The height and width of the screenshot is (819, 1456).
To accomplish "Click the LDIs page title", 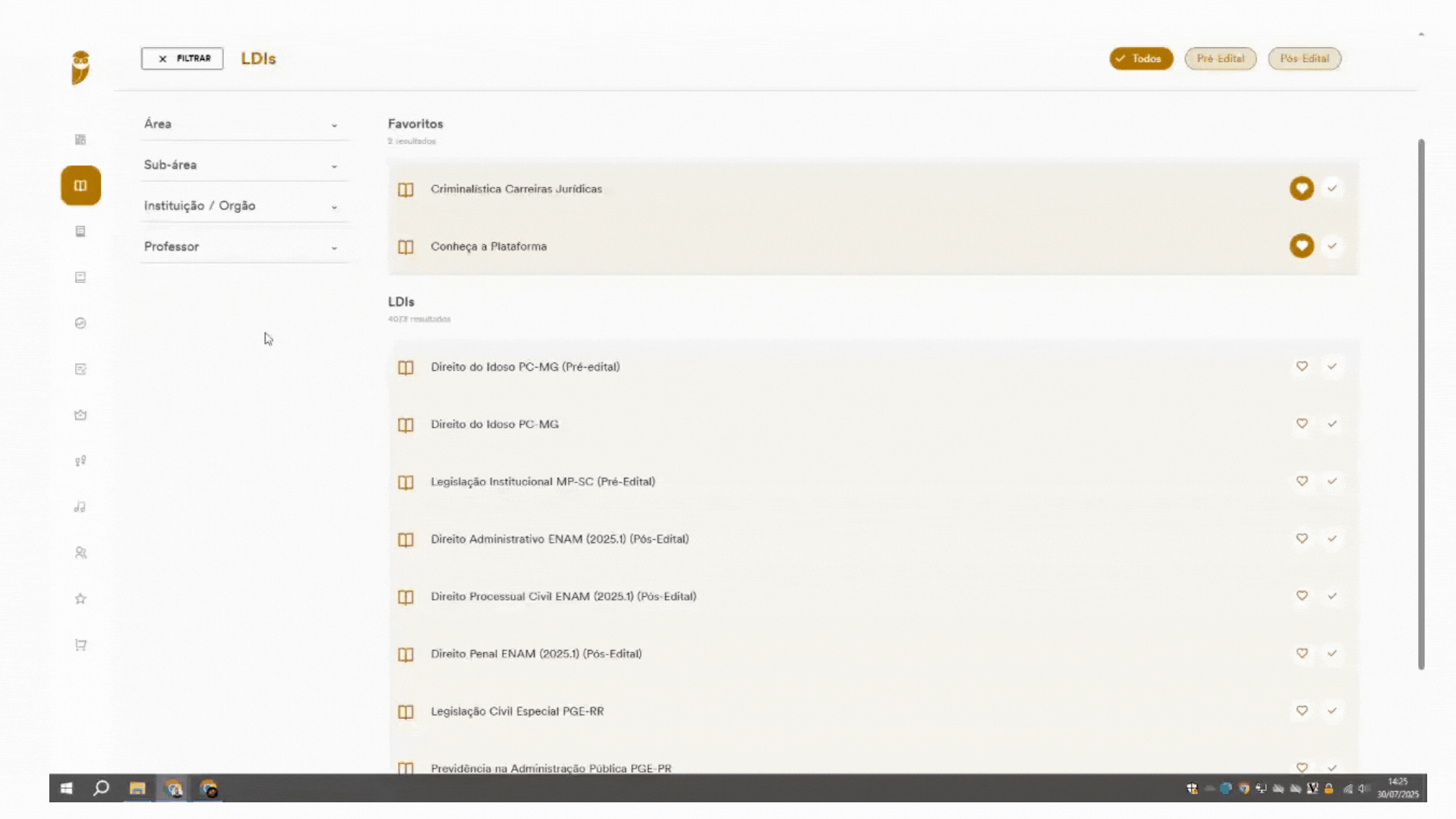I will [259, 58].
